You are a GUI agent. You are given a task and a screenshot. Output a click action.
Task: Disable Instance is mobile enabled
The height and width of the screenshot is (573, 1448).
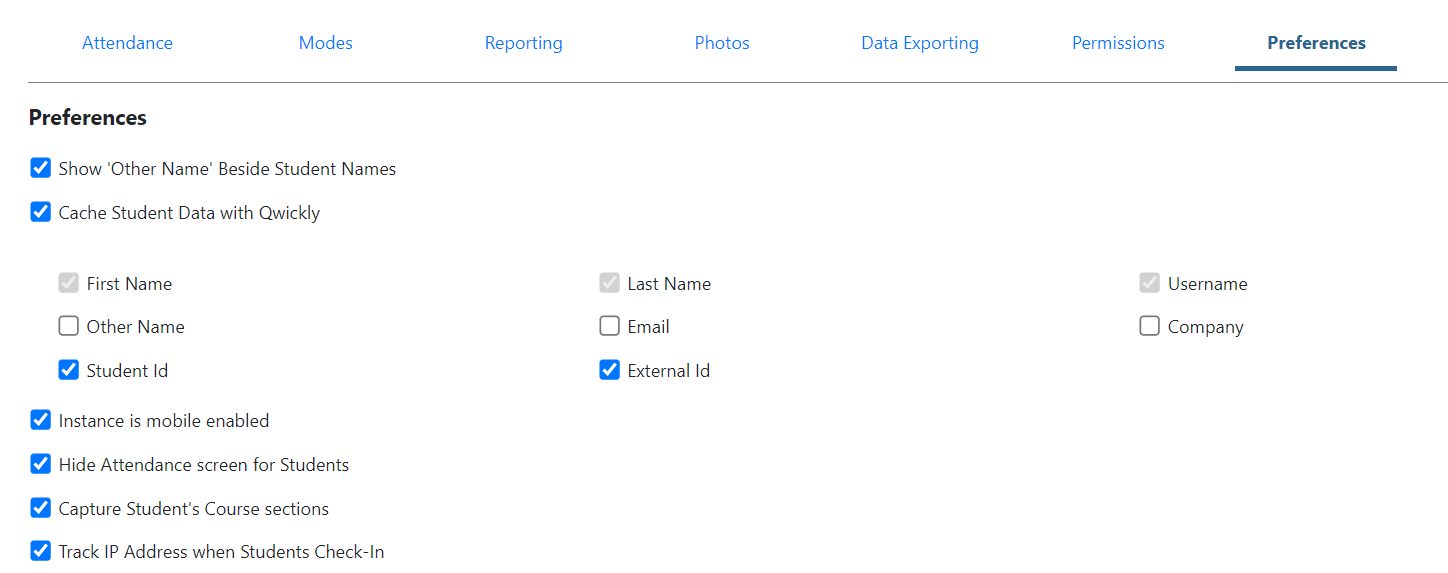pyautogui.click(x=41, y=420)
